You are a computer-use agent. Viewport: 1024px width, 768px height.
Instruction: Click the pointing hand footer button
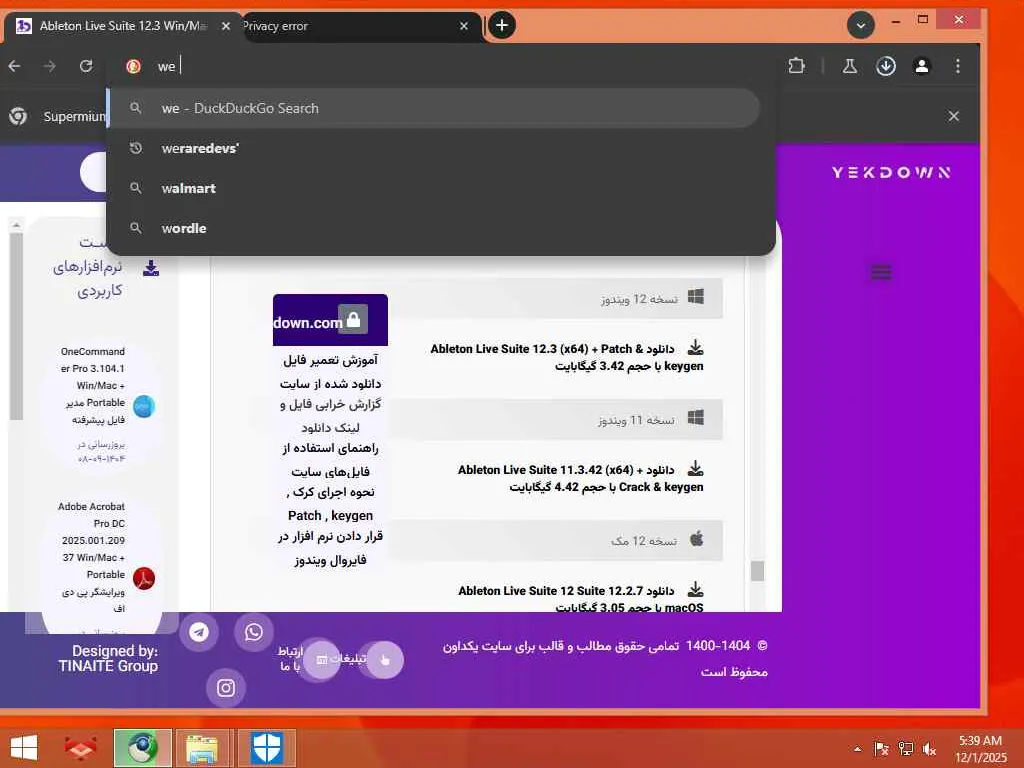[385, 660]
